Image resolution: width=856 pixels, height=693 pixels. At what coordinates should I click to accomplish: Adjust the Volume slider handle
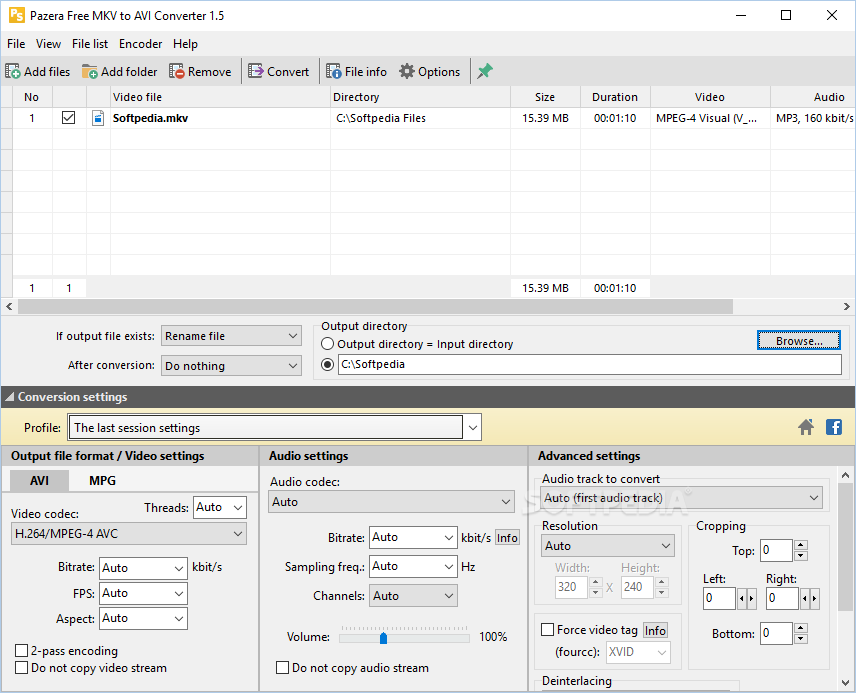(x=383, y=638)
